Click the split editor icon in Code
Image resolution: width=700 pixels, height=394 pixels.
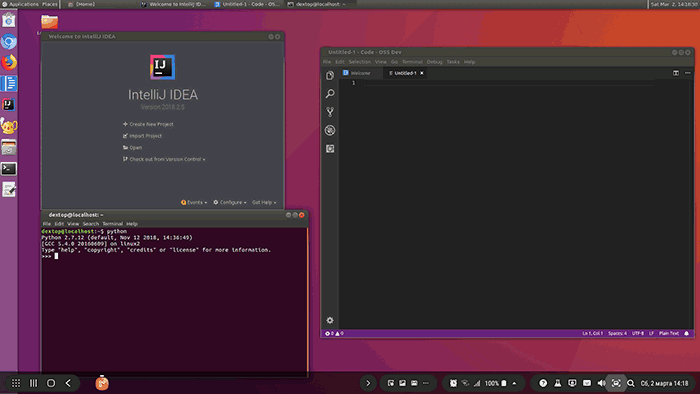pyautogui.click(x=676, y=73)
